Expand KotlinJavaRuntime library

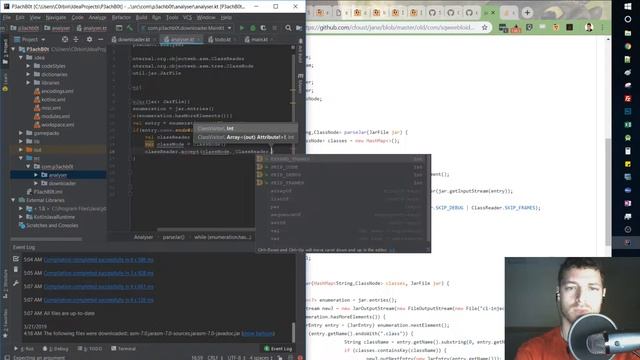tap(21, 217)
